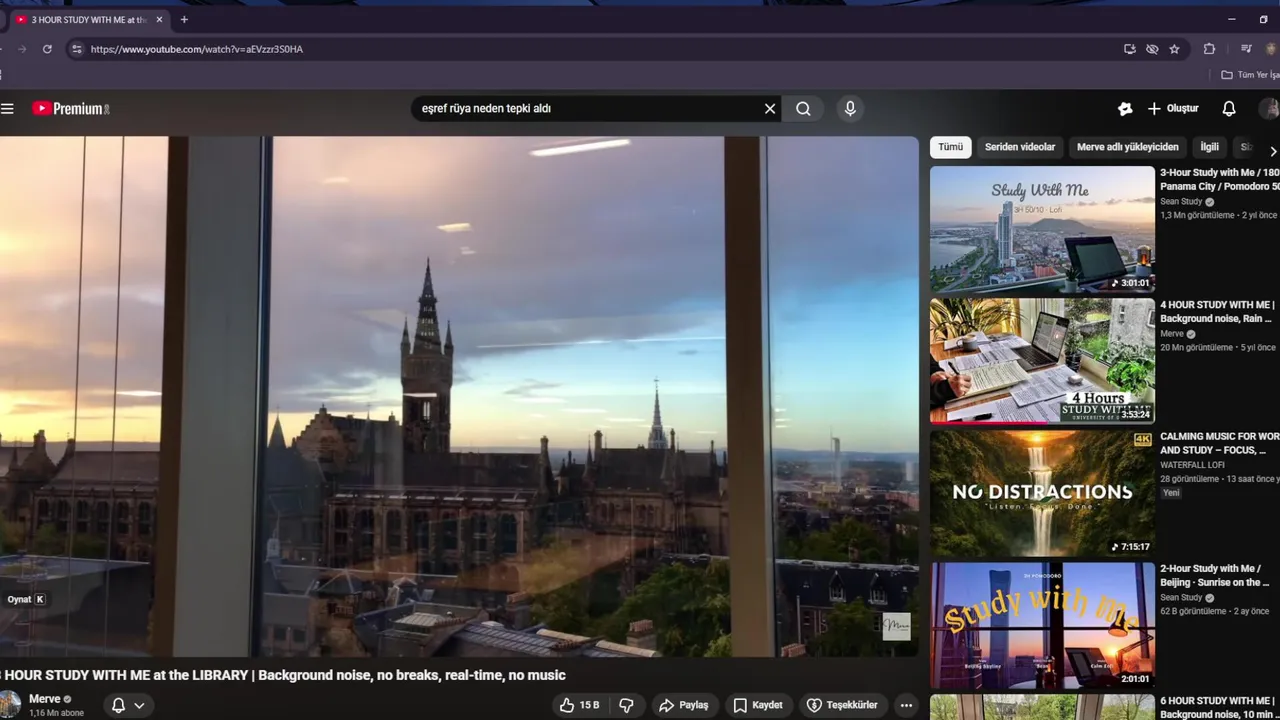This screenshot has width=1280, height=720.
Task: Open the sparkle AI feature icon
Action: [1125, 108]
